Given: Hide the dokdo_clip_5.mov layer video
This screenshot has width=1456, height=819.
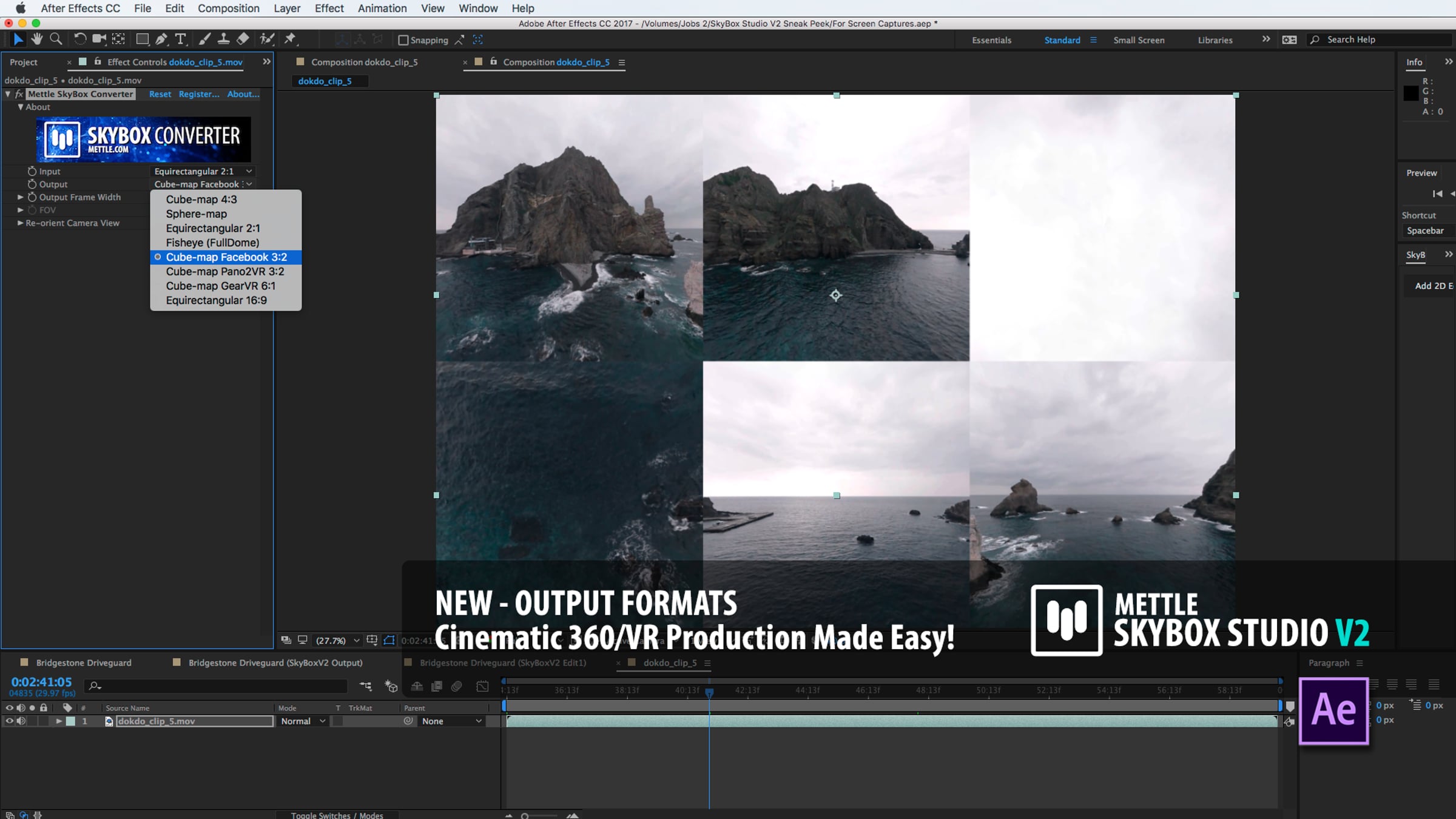Looking at the screenshot, I should pos(9,721).
